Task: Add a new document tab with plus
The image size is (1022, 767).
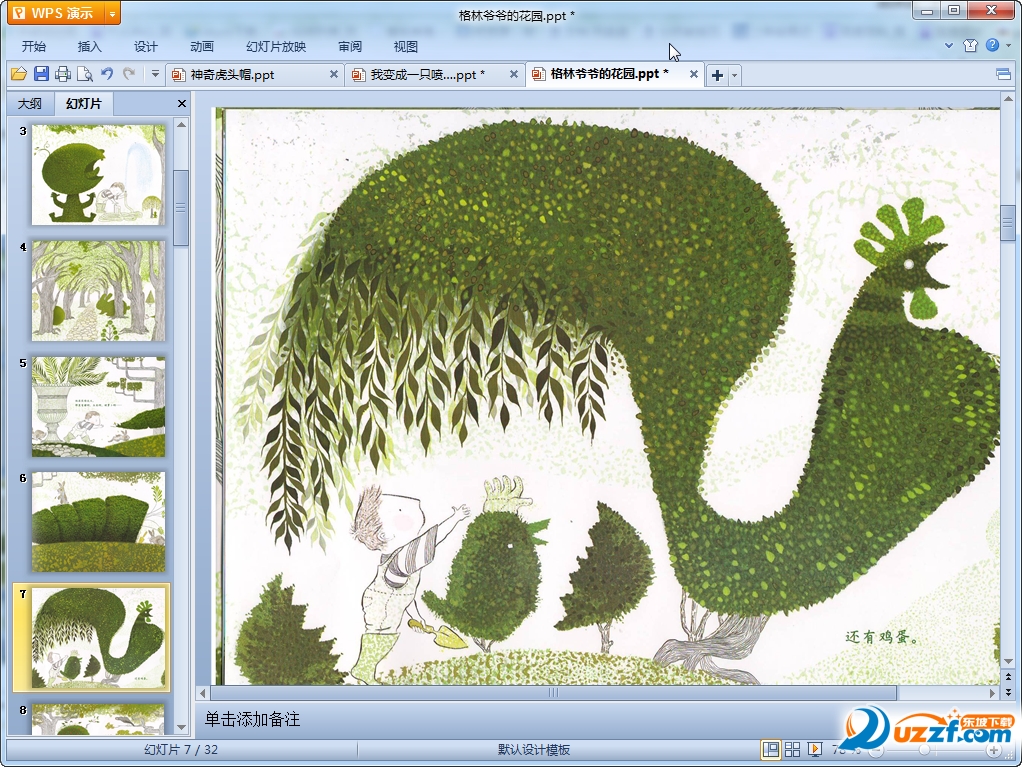Action: (x=717, y=75)
